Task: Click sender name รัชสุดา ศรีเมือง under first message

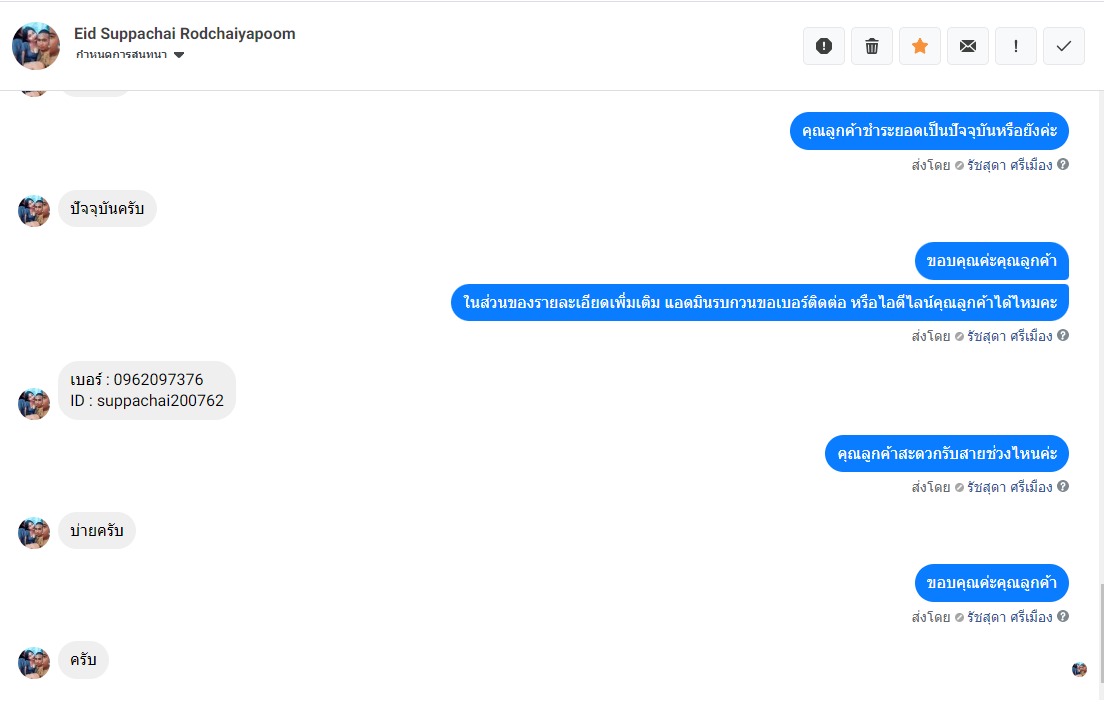Action: (x=1010, y=165)
